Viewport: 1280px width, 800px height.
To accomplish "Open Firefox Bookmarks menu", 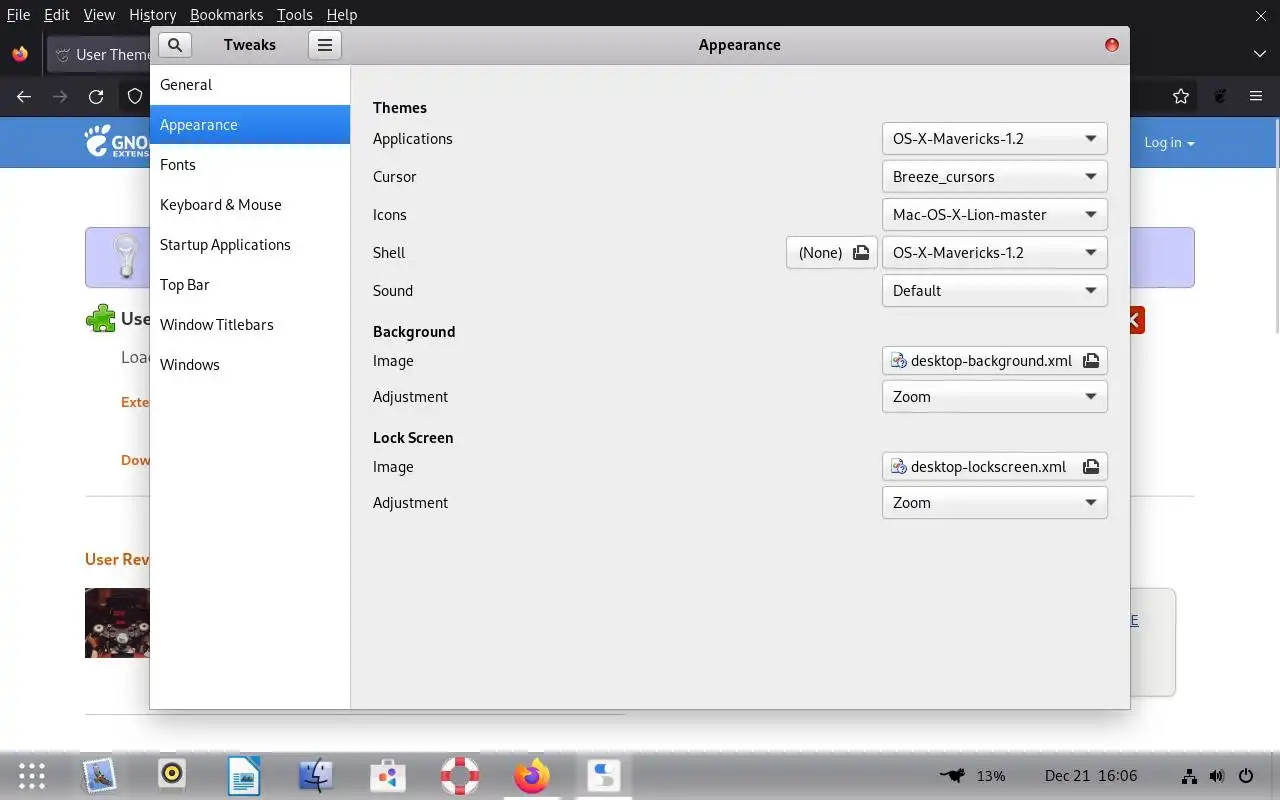I will click(x=226, y=15).
